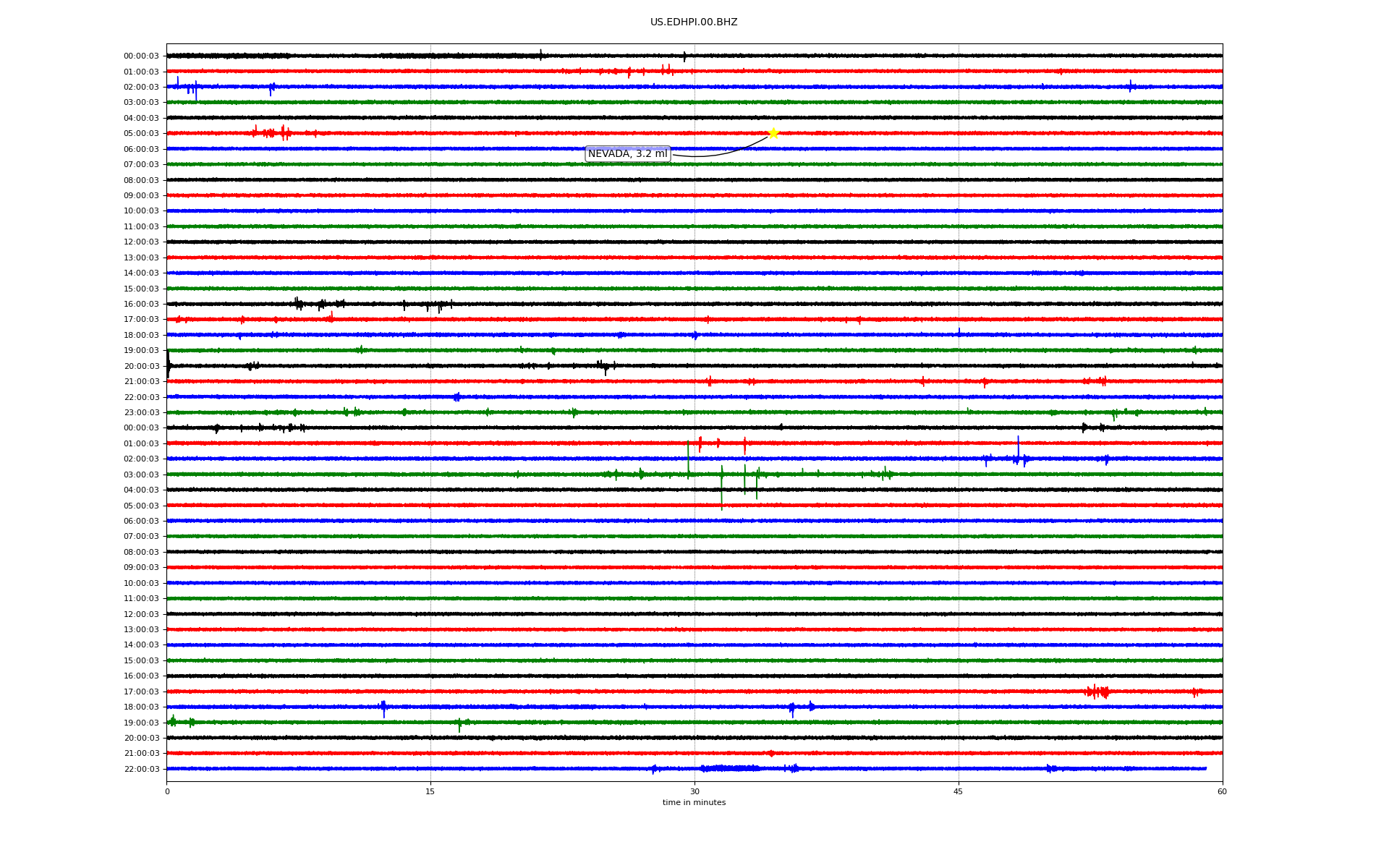Click the red burst near minute 53 on lower 17:00:03 trace
The image size is (1389, 868).
(1097, 692)
